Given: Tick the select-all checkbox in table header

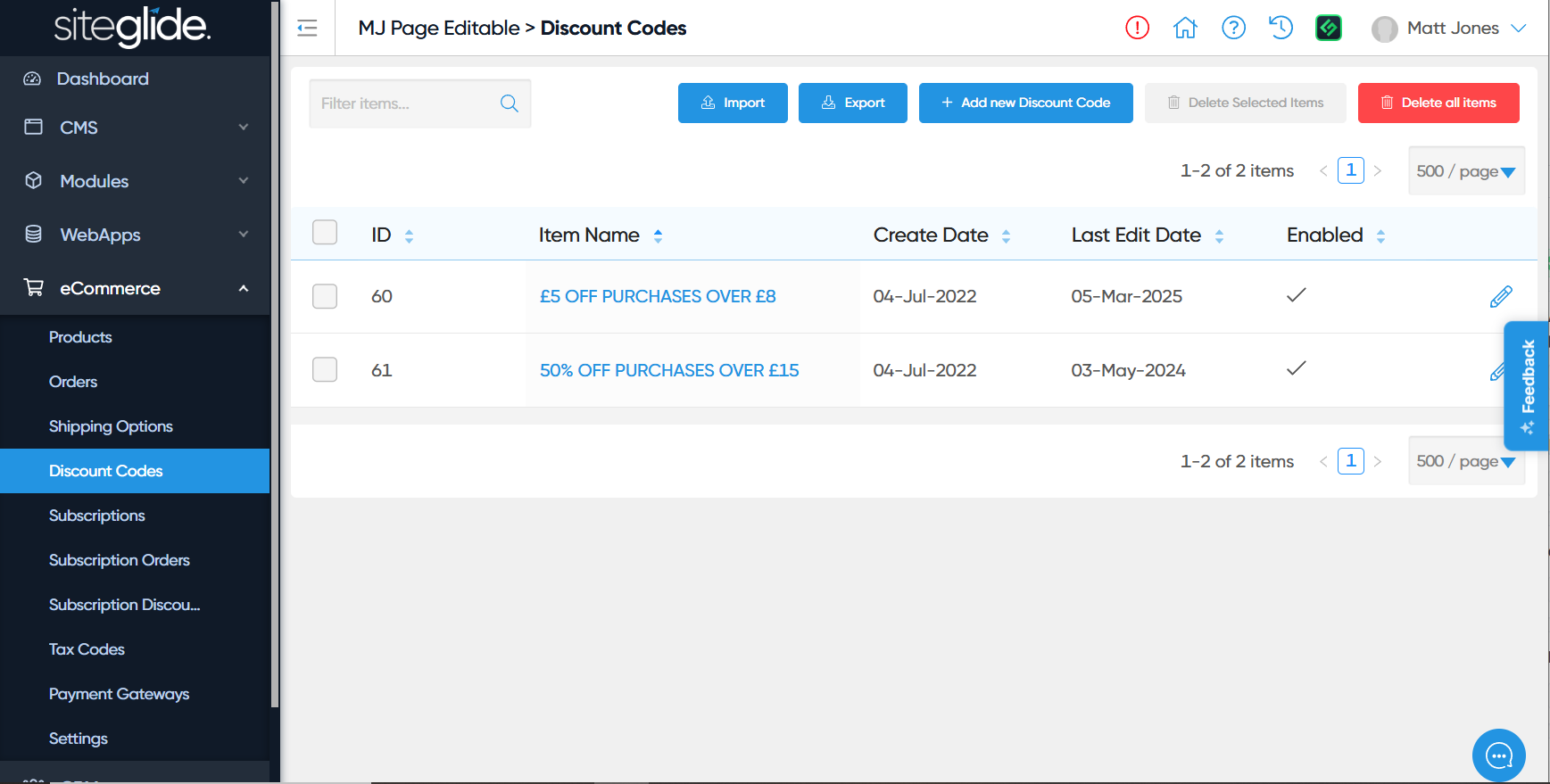Looking at the screenshot, I should coord(325,233).
